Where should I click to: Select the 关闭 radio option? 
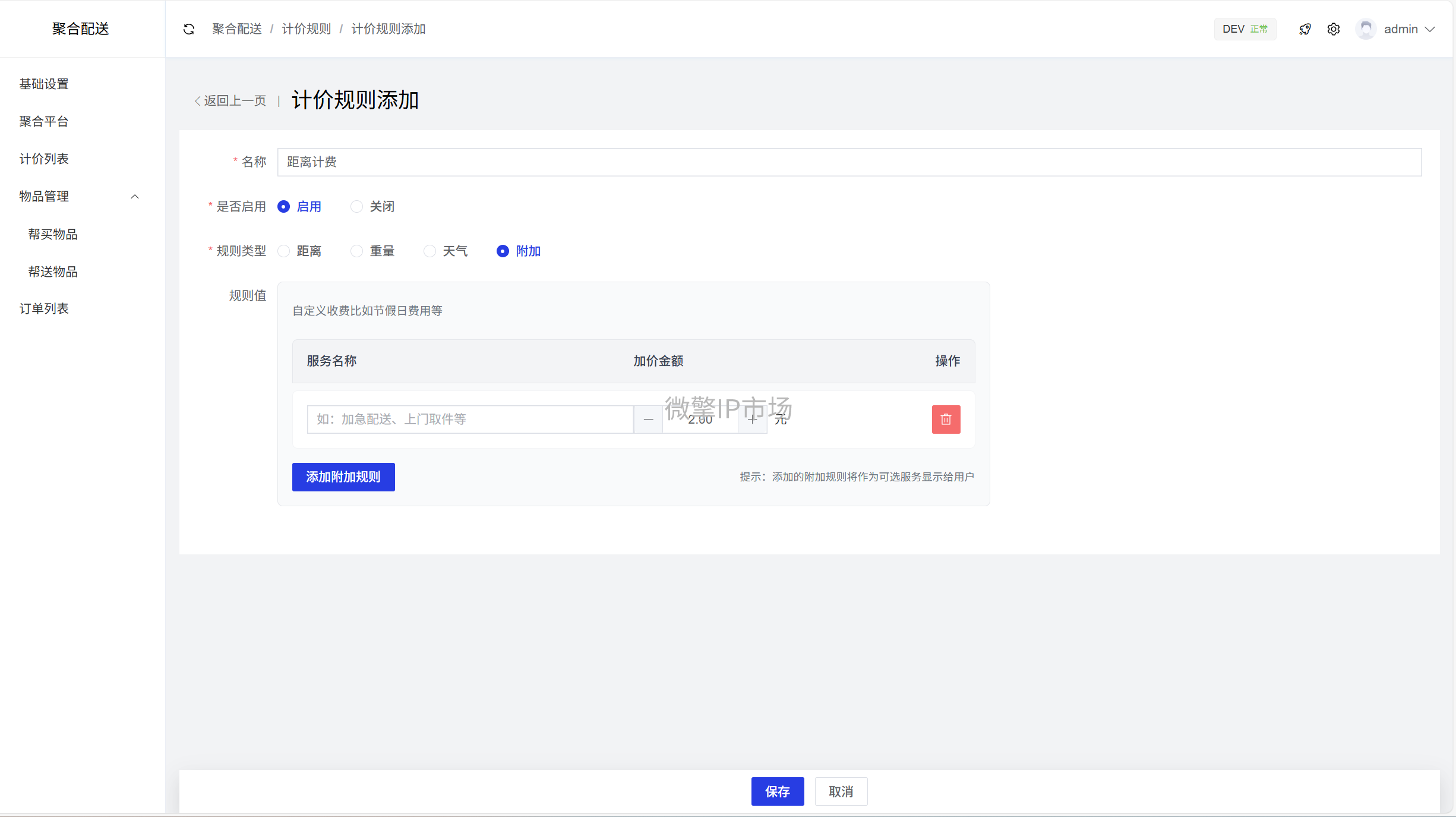pyautogui.click(x=356, y=207)
